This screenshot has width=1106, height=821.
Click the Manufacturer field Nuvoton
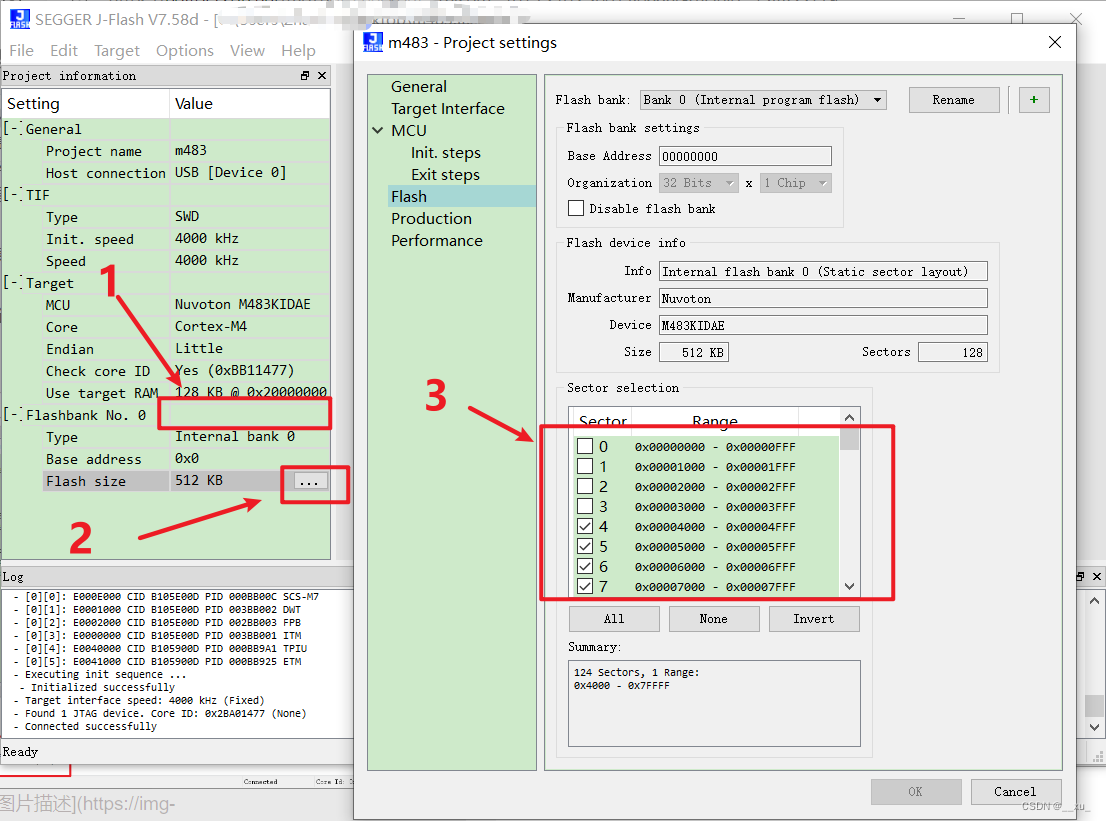[x=823, y=298]
